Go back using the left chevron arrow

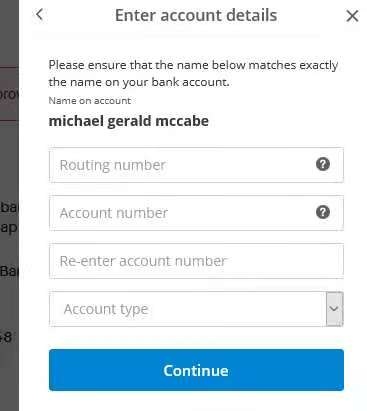39,14
